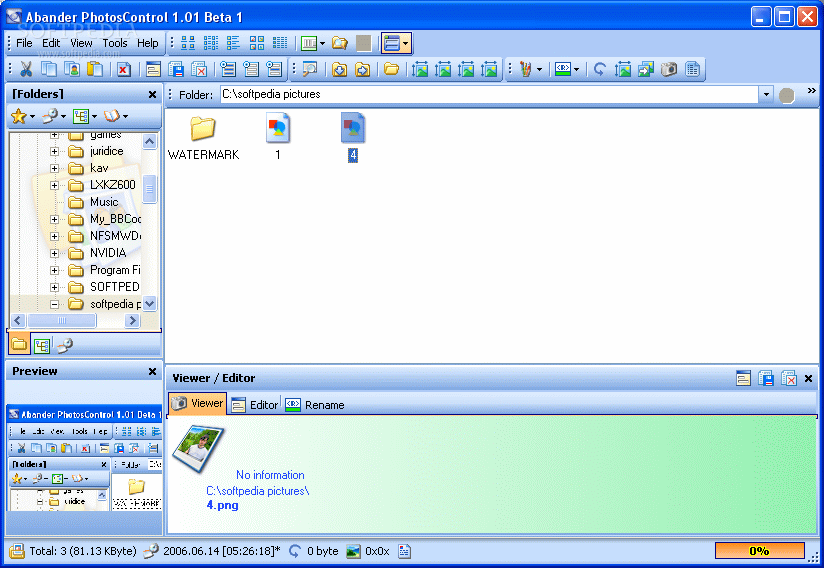Image resolution: width=824 pixels, height=568 pixels.
Task: Click the save icon in the Viewer / Editor header
Action: coord(766,378)
